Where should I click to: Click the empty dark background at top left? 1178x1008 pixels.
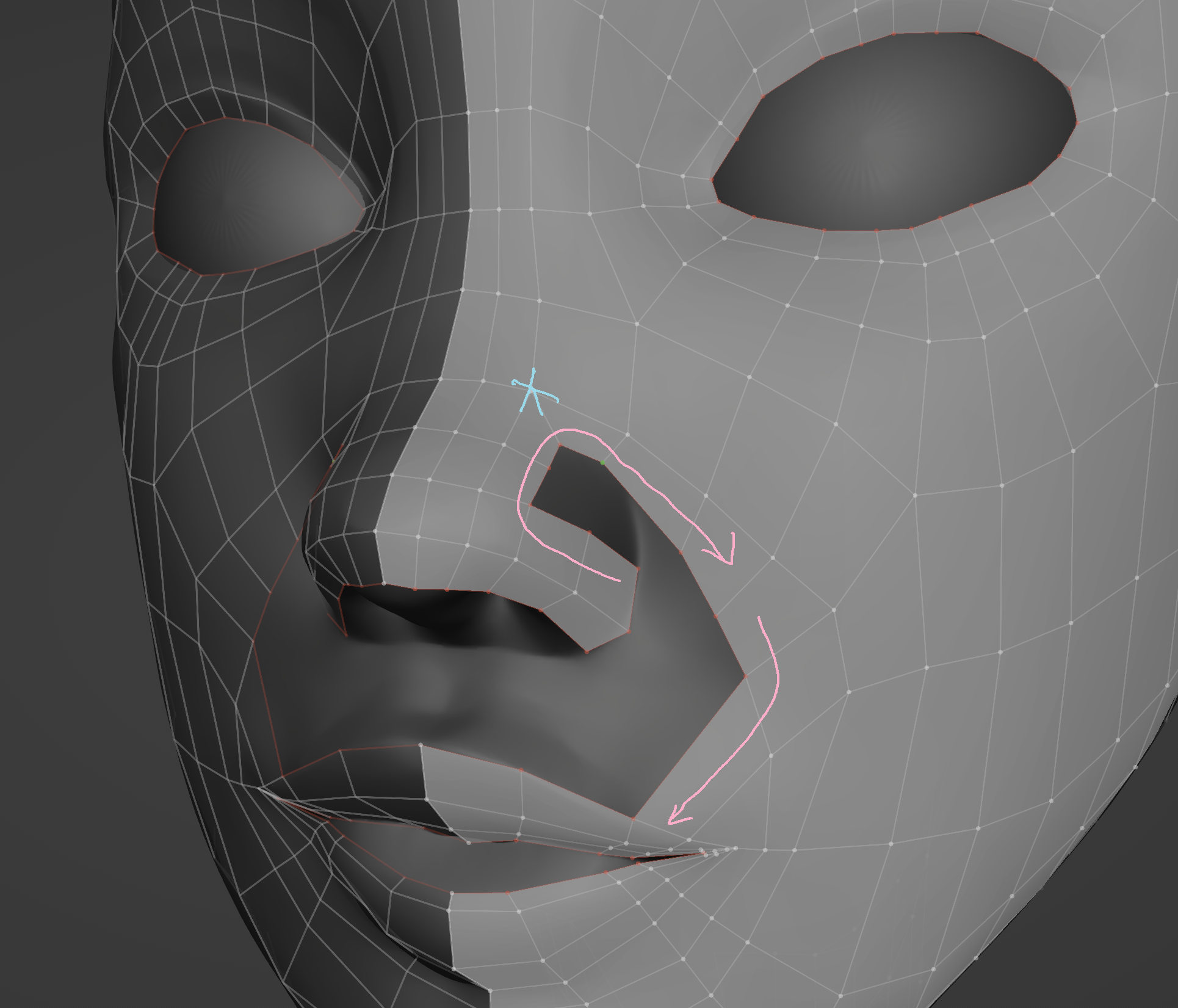click(x=49, y=61)
